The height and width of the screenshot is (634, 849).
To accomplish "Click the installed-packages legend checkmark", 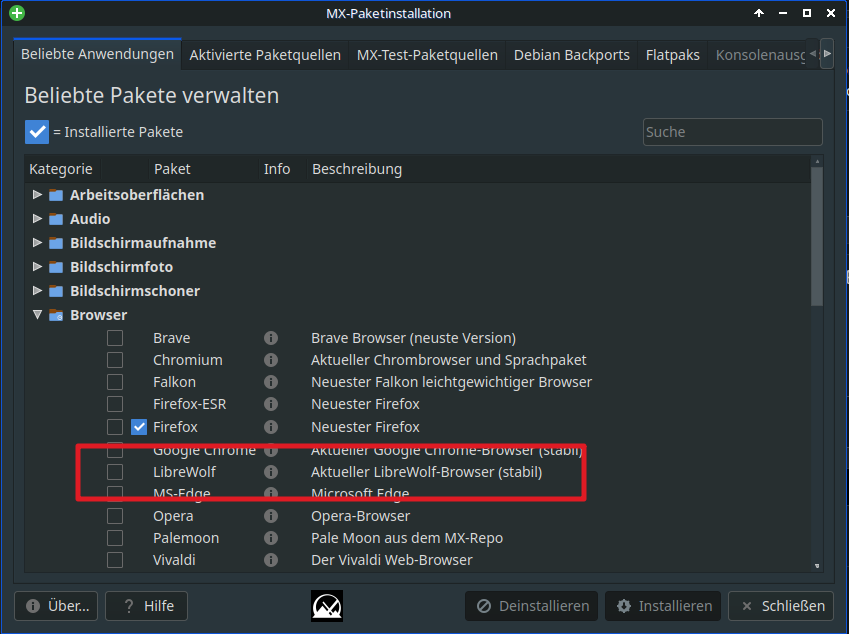I will tap(37, 132).
